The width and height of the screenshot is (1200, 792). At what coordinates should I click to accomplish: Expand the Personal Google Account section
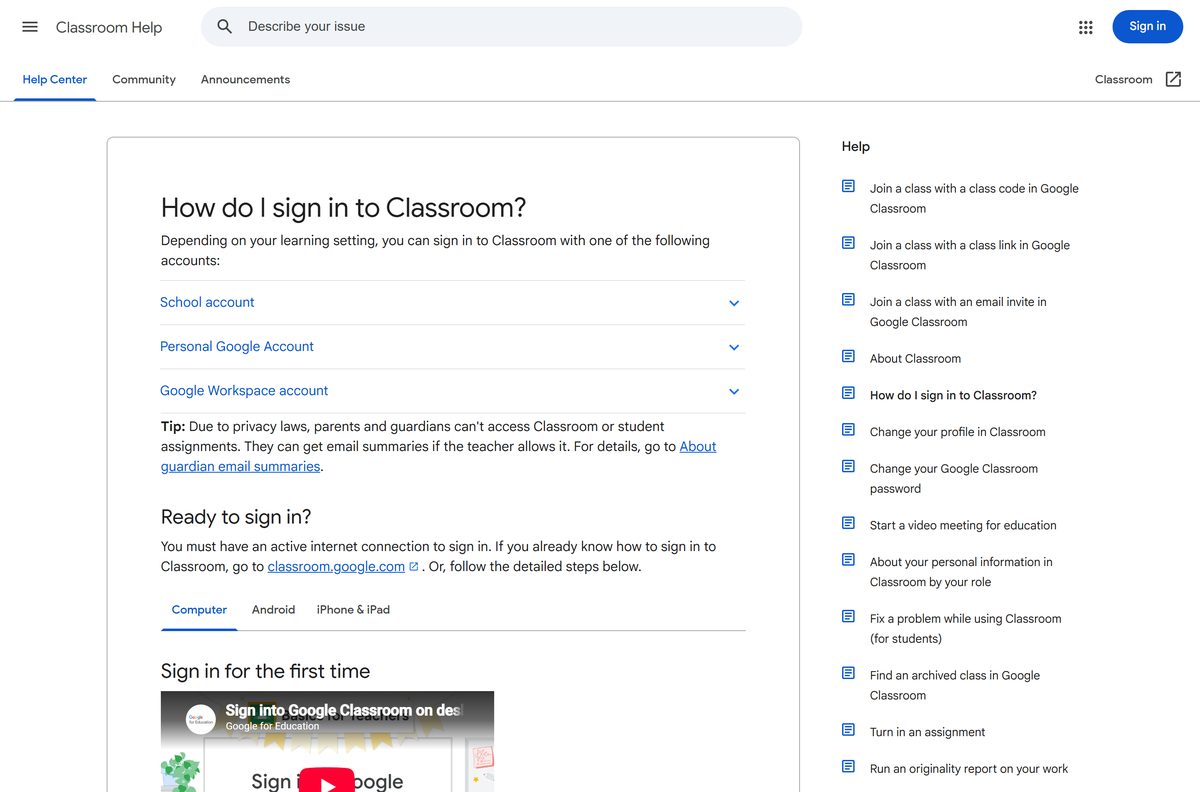[453, 346]
